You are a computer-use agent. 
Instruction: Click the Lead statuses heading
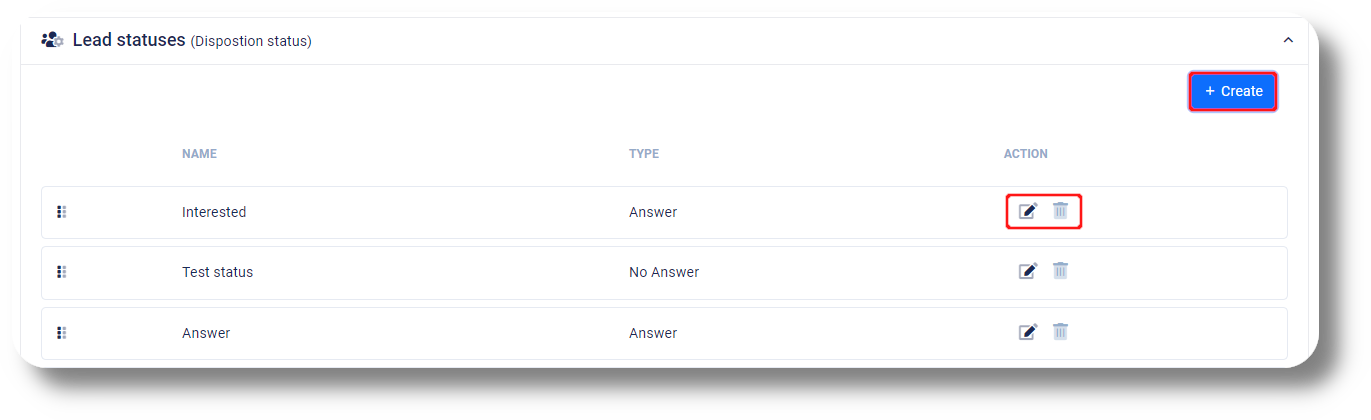pos(129,40)
